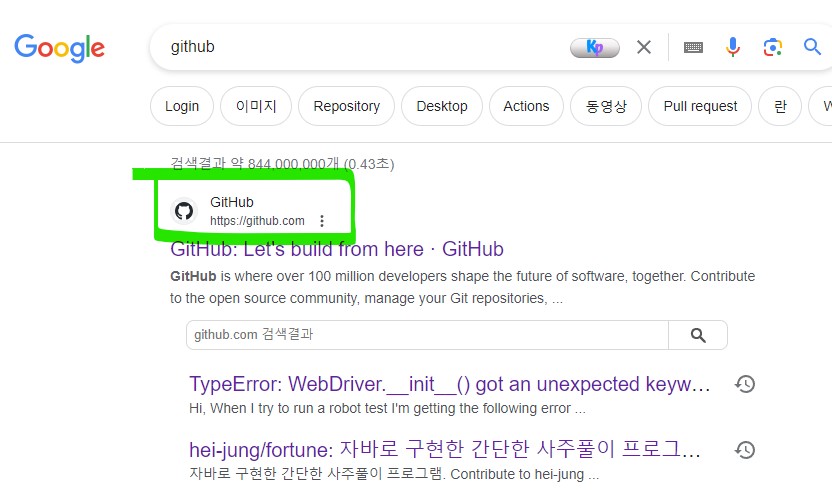Screen dimensions: 832x503
Task: Select the Pull request filter chip
Action: tap(700, 106)
